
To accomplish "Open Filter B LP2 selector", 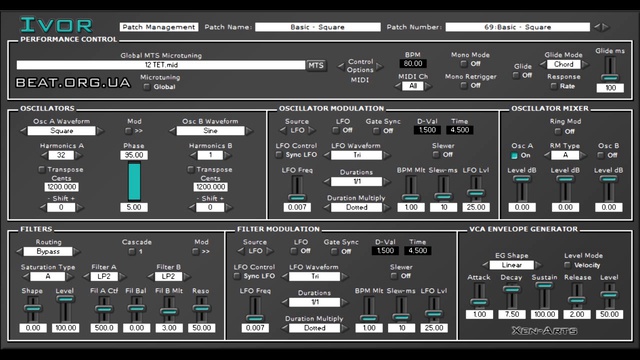I will pos(169,277).
